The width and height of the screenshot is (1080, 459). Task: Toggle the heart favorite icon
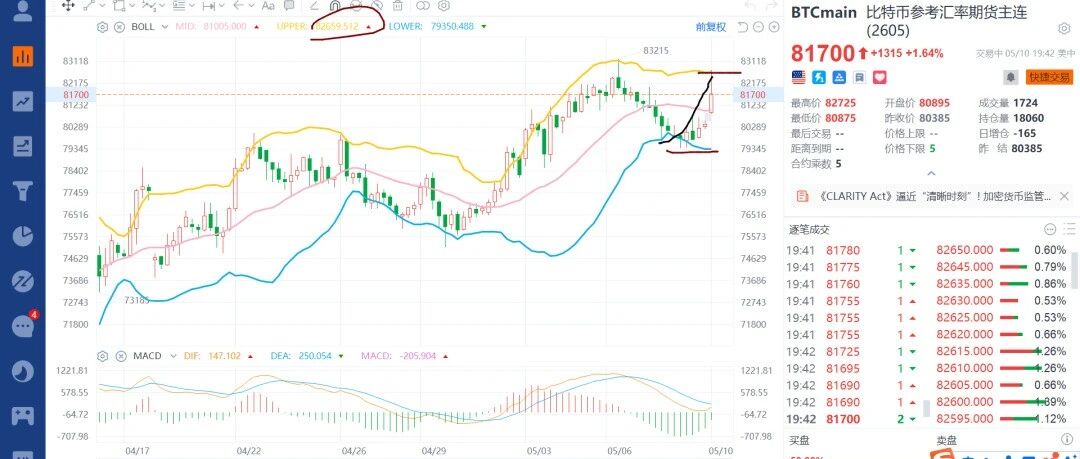880,77
